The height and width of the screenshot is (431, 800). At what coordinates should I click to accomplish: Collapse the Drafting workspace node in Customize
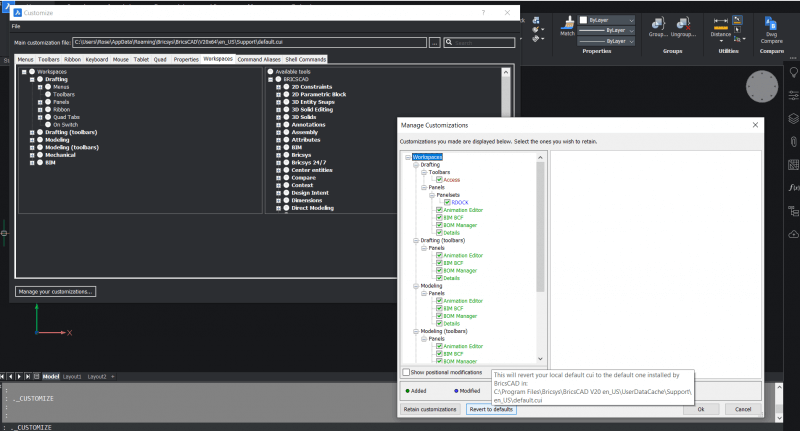tap(32, 79)
